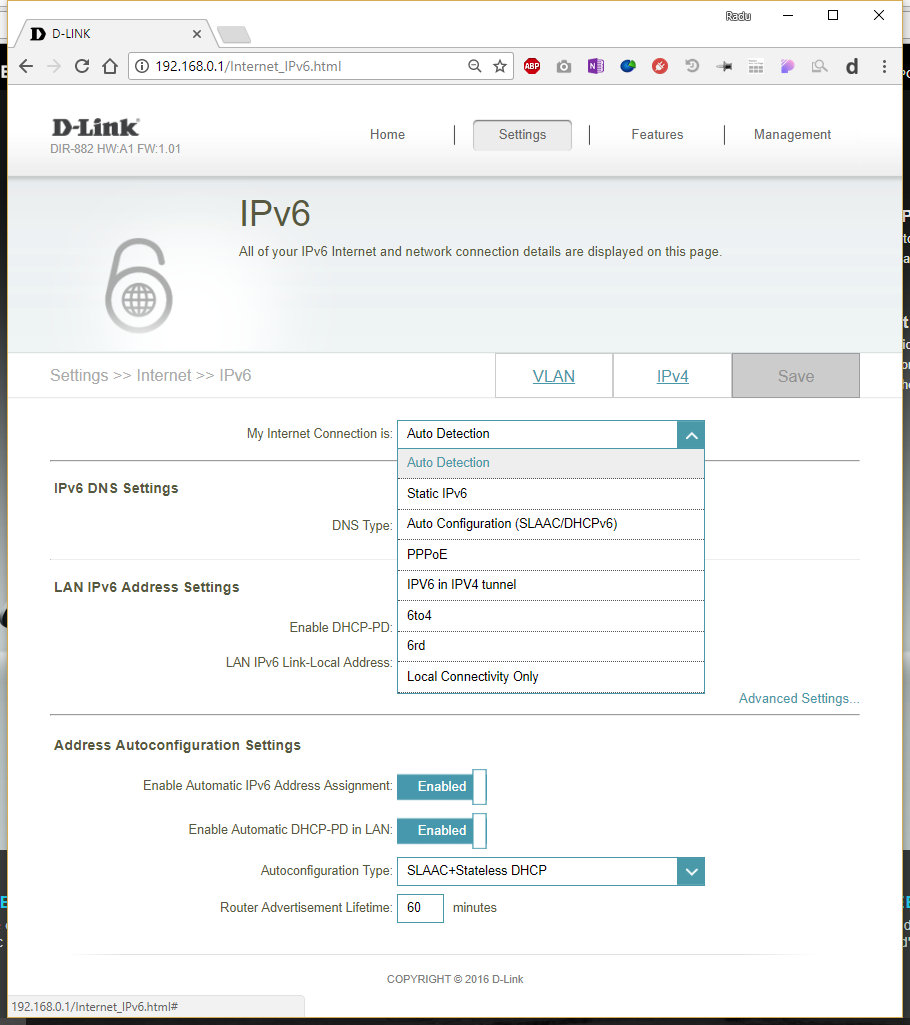
Task: Click the IPv6 globe lock image
Action: tap(139, 286)
